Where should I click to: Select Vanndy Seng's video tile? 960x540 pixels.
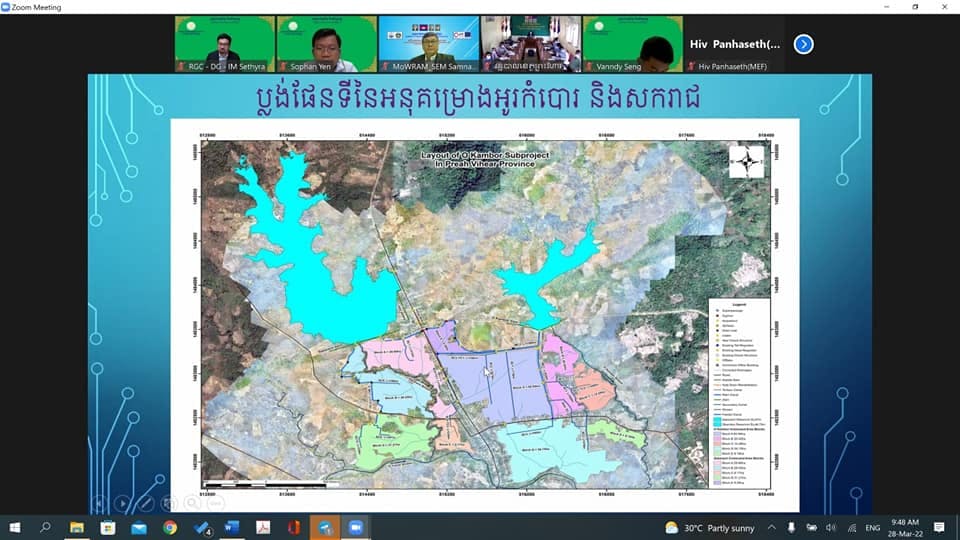pos(633,43)
